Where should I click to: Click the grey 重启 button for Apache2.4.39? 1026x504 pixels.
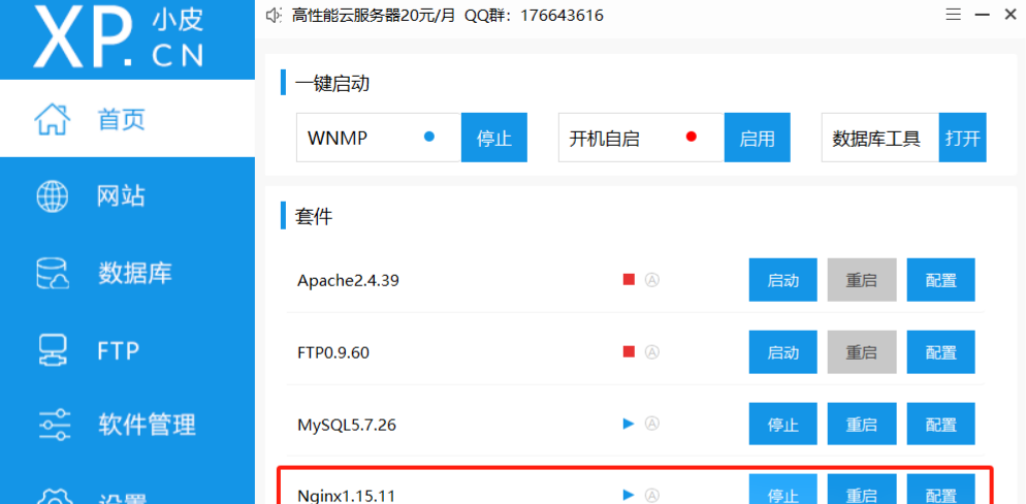tap(861, 280)
